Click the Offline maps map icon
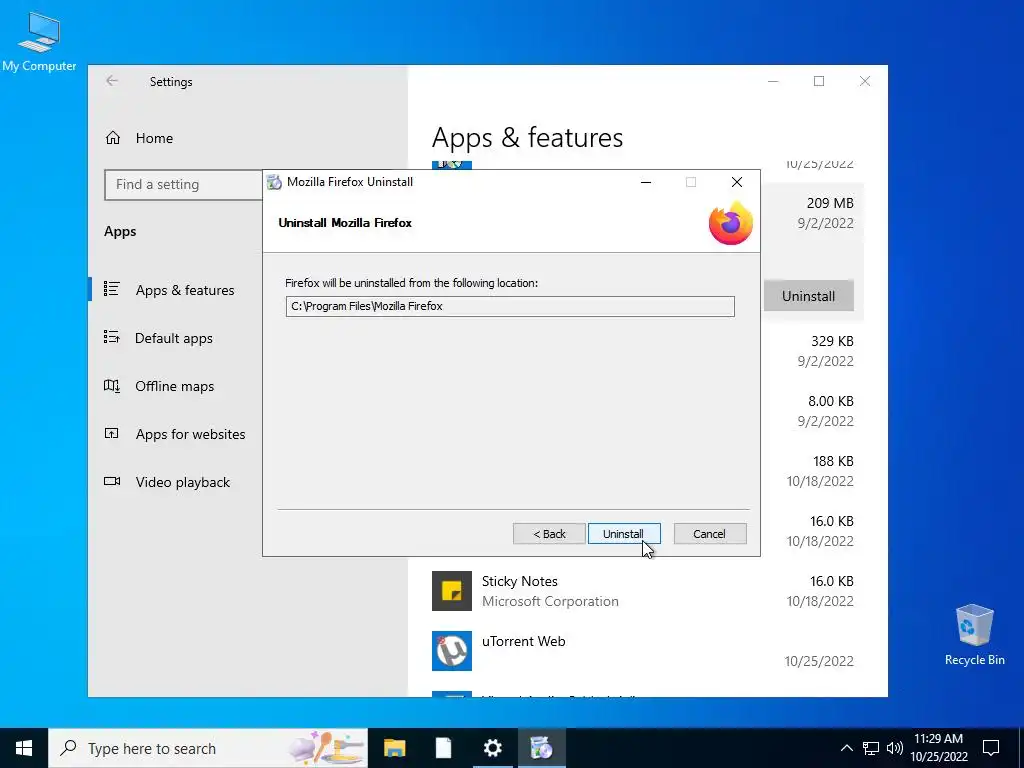Image resolution: width=1024 pixels, height=768 pixels. click(112, 385)
